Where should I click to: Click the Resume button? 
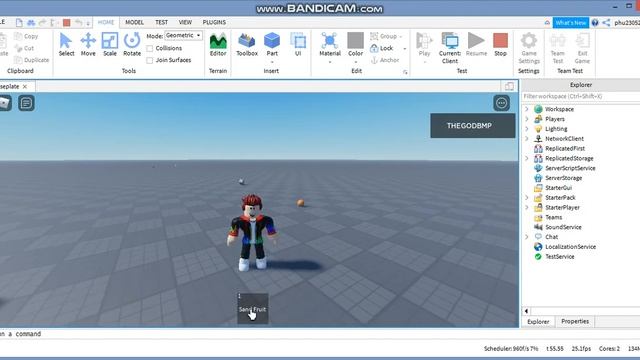click(x=476, y=44)
